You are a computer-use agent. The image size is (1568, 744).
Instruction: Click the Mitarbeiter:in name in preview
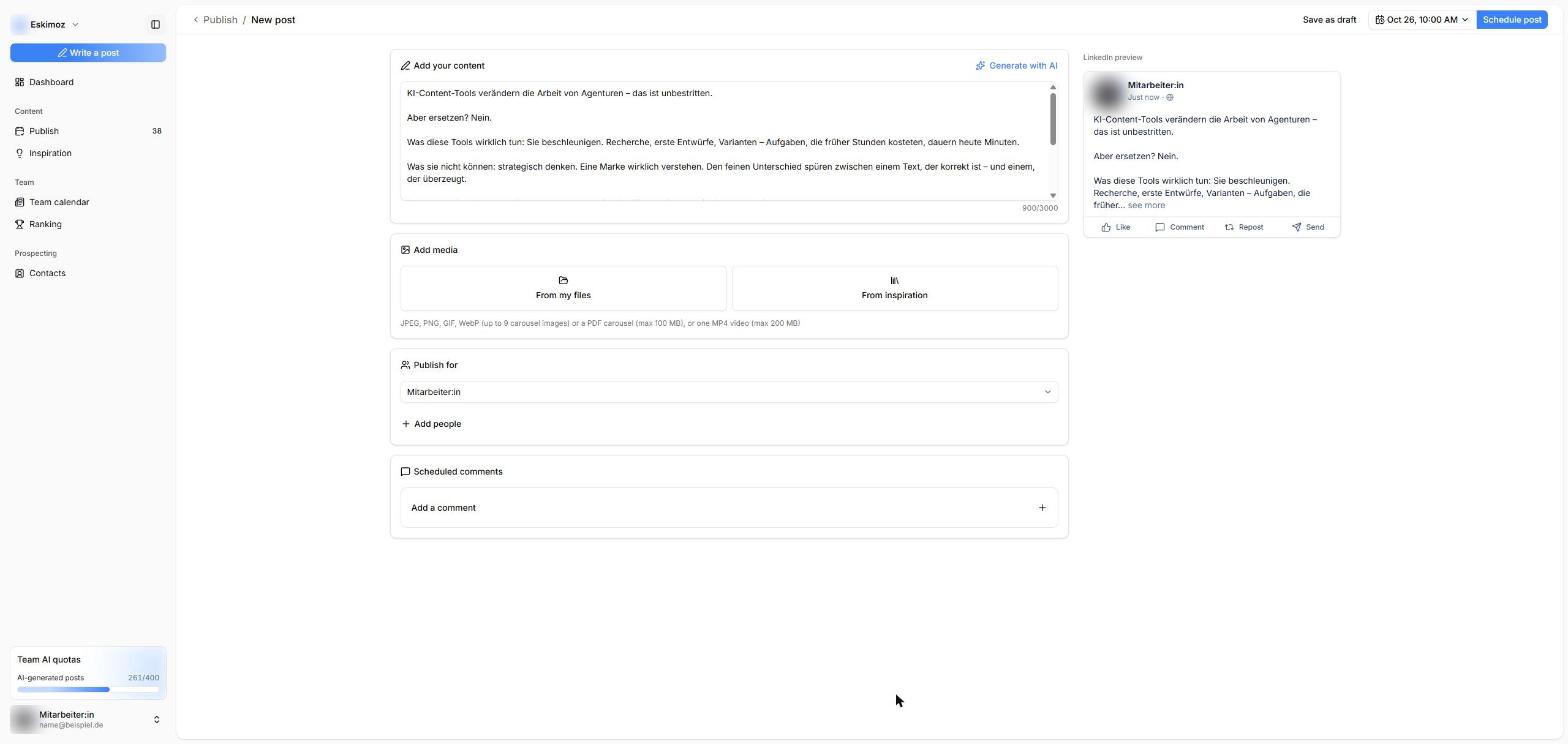(1156, 85)
